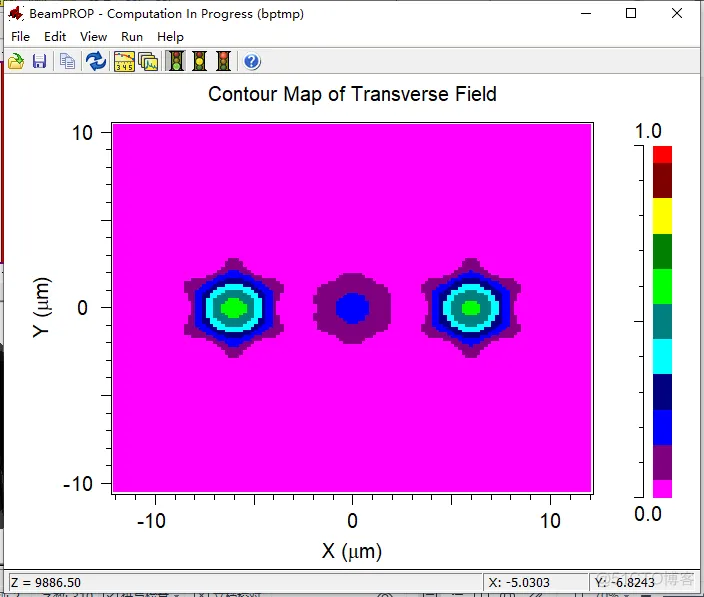Refresh the plot with the blue arrows icon

click(95, 62)
